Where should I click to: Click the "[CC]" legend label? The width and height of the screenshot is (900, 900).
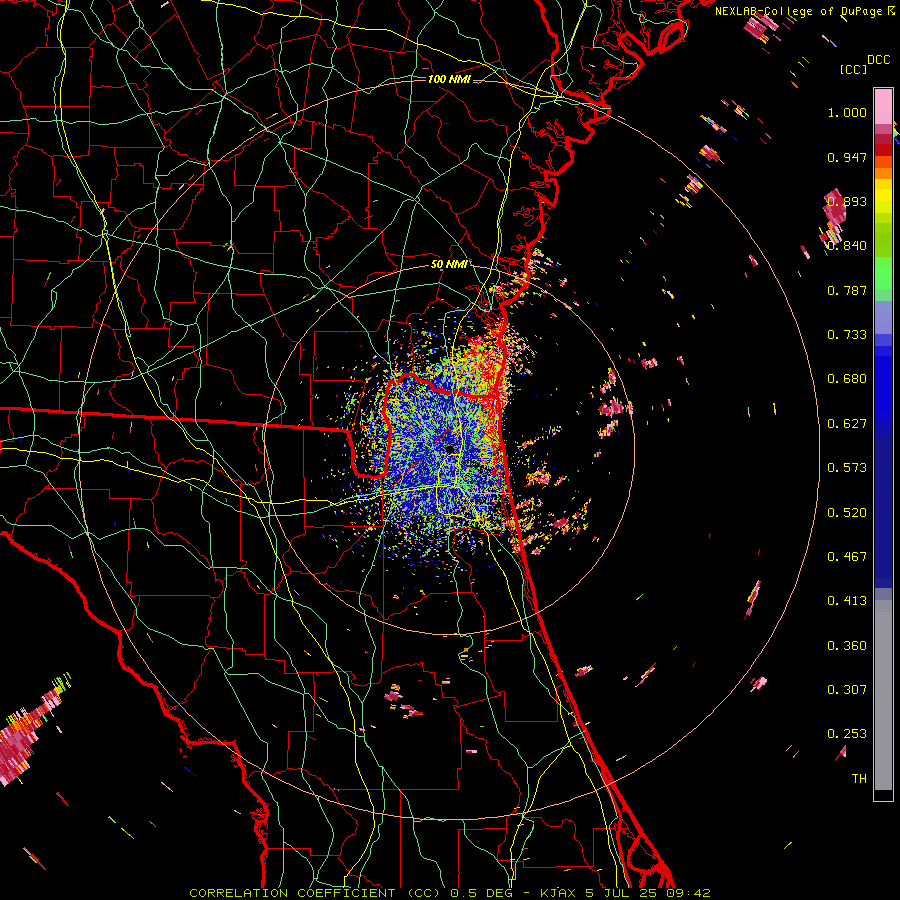pyautogui.click(x=853, y=69)
